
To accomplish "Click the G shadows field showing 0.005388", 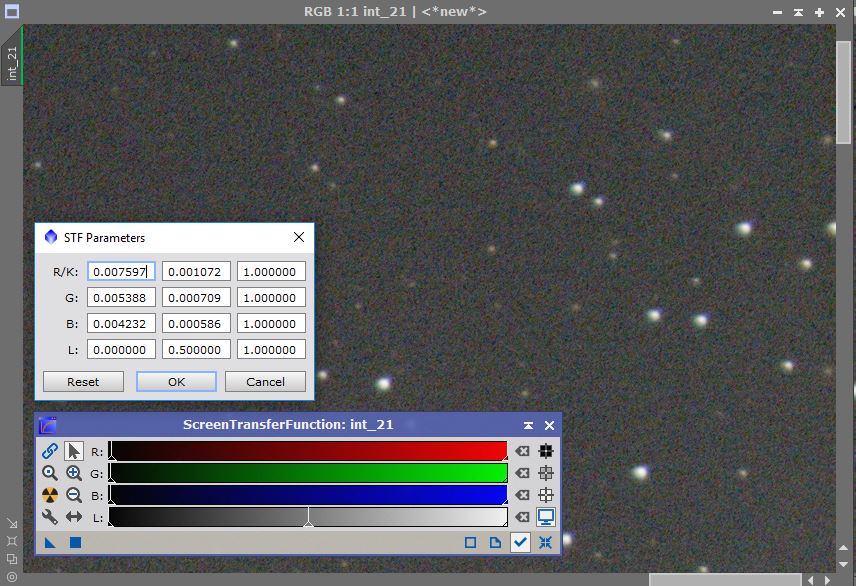I will [120, 297].
